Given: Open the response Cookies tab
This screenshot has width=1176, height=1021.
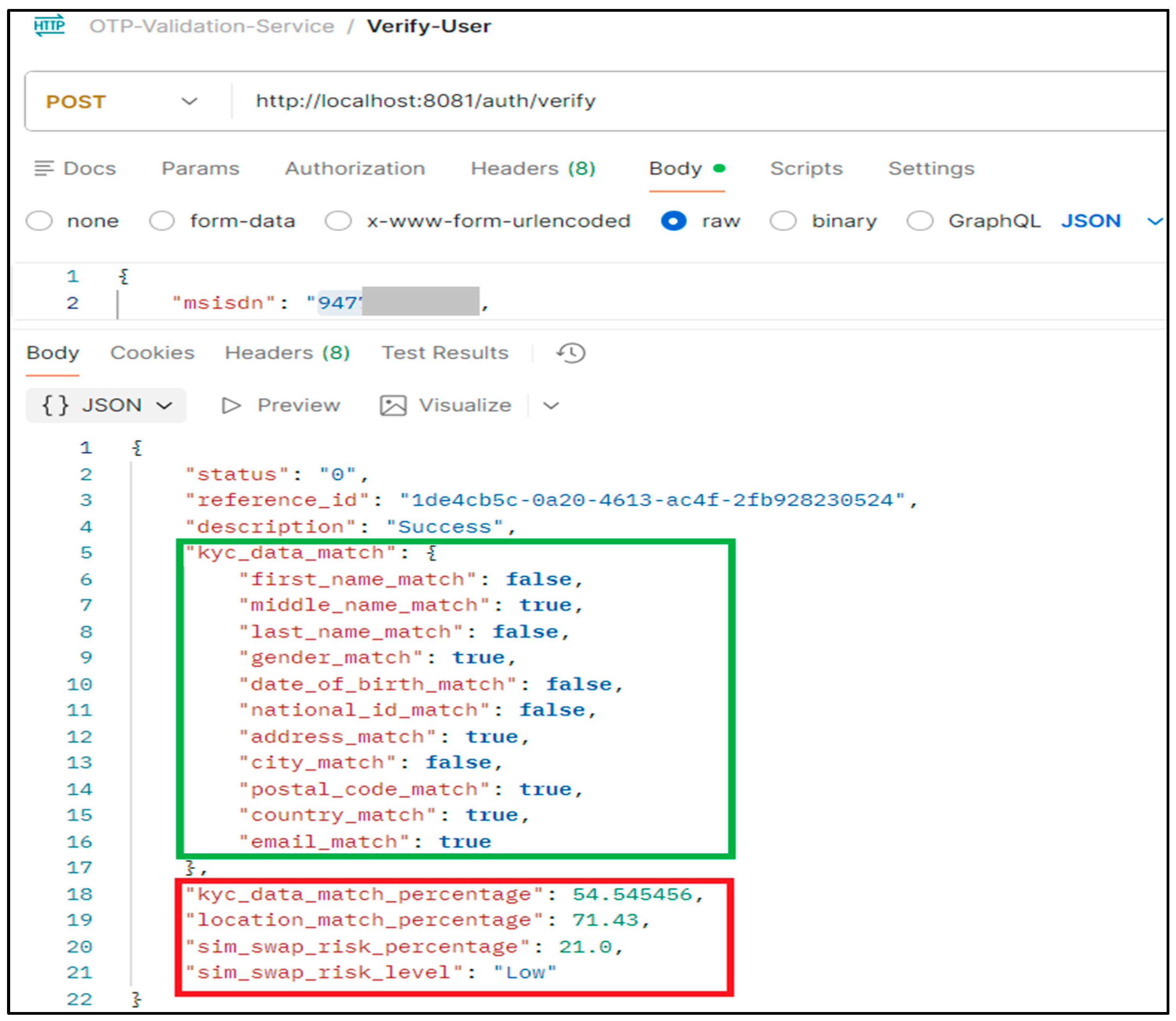Looking at the screenshot, I should pyautogui.click(x=152, y=353).
